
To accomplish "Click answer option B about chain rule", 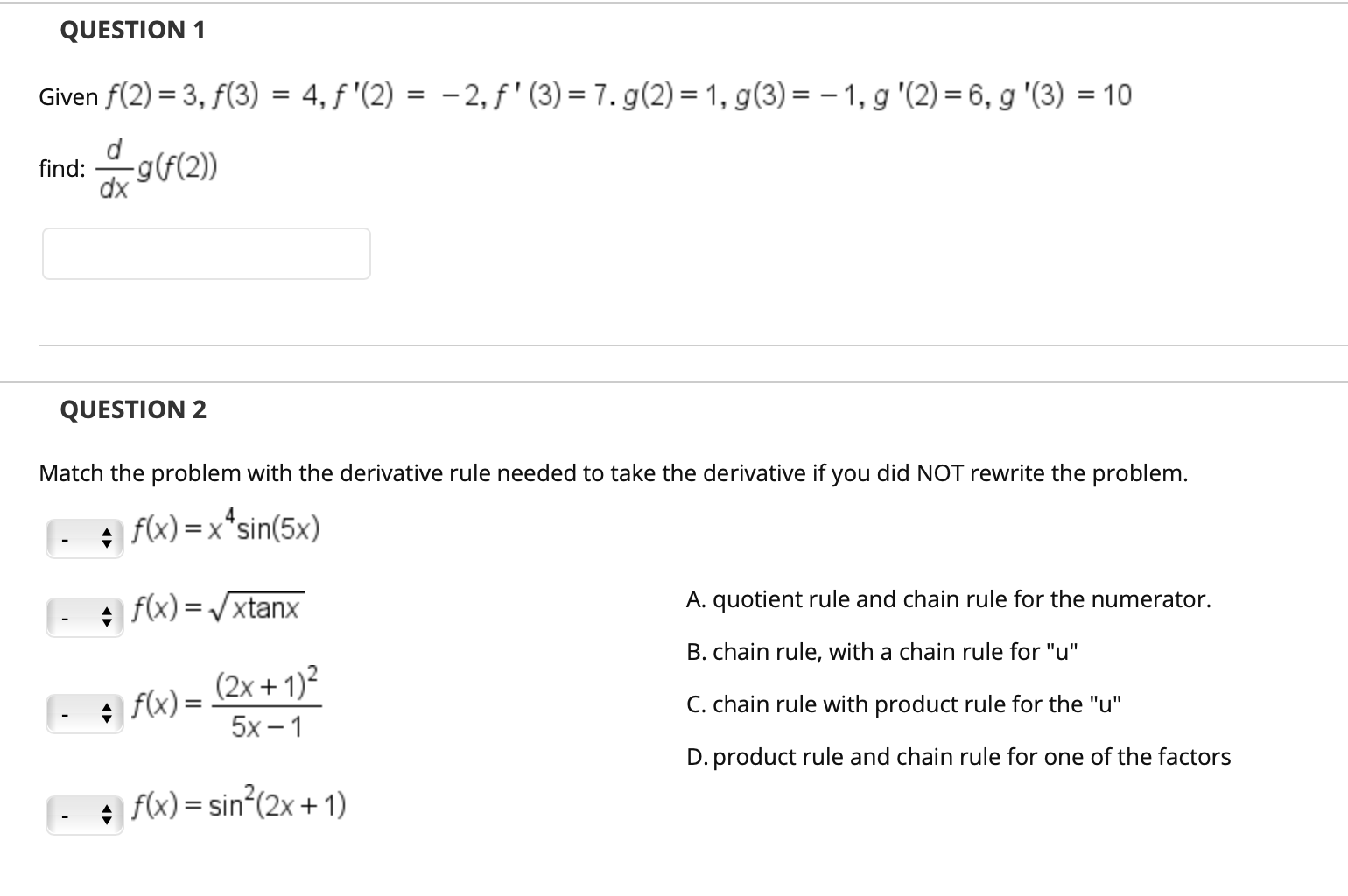I will click(883, 651).
